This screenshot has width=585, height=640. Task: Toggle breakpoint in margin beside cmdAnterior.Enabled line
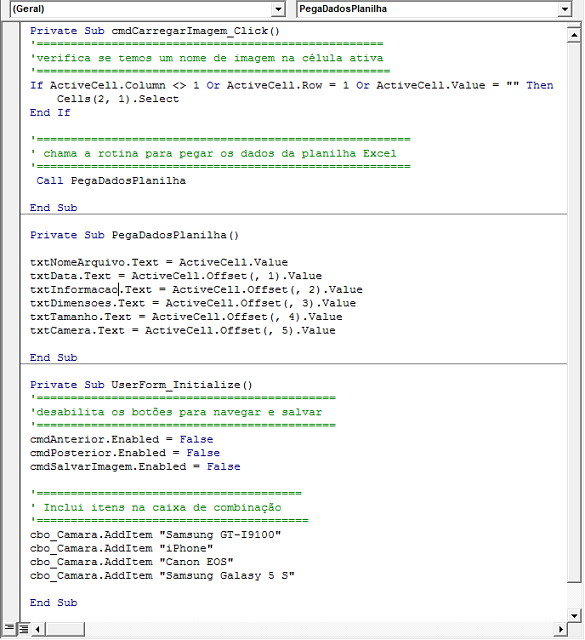(11, 440)
